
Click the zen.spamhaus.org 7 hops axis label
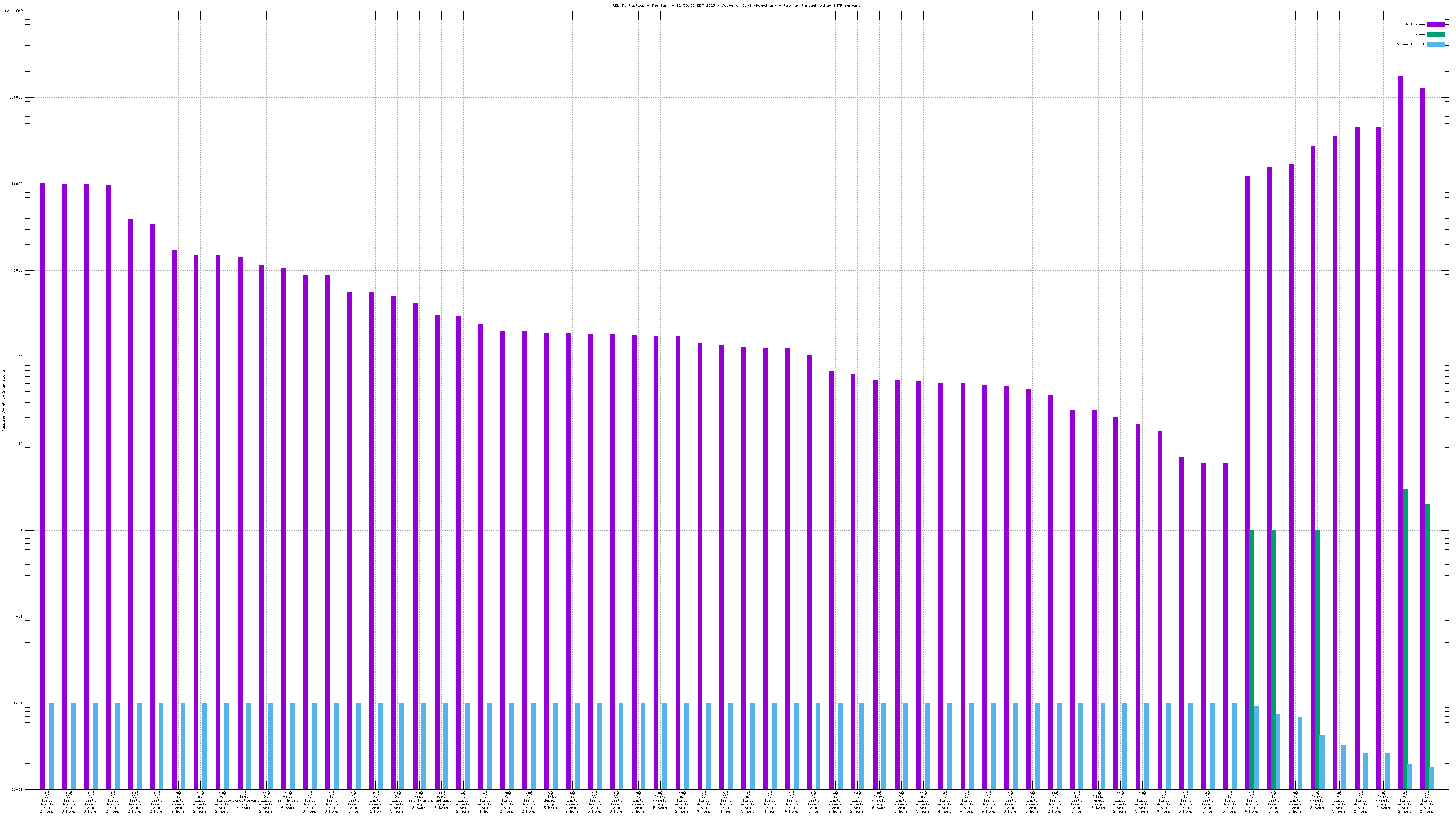pos(441,801)
